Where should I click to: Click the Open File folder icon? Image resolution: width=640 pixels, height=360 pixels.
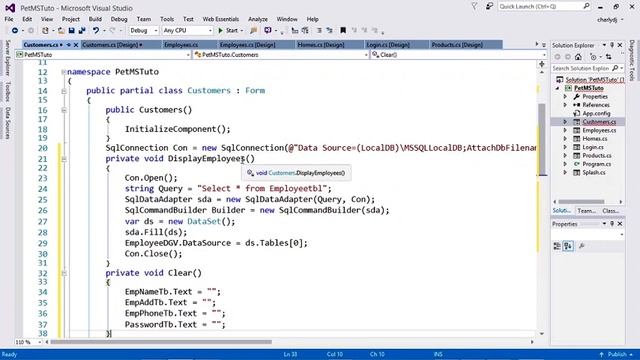click(x=61, y=31)
